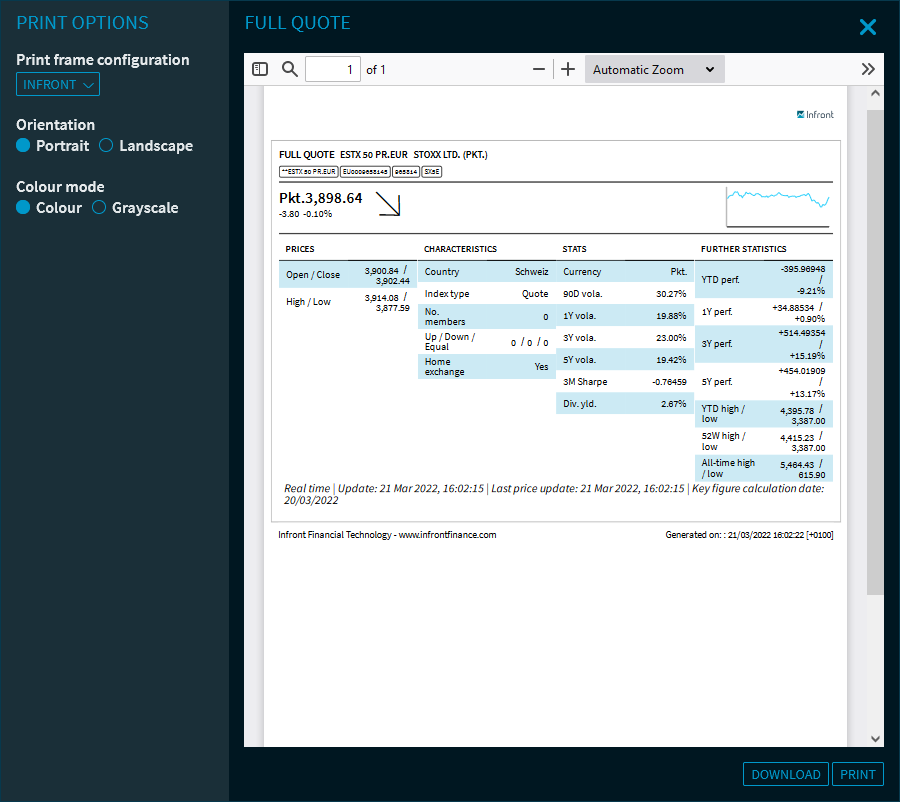Close the print dialog with X
Viewport: 900px width, 802px height.
[x=867, y=27]
